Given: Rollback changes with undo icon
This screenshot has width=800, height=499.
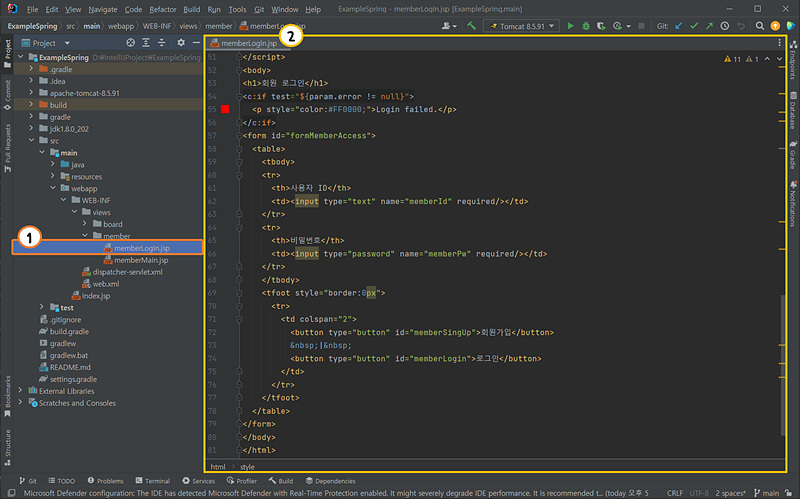Looking at the screenshot, I should (x=741, y=26).
